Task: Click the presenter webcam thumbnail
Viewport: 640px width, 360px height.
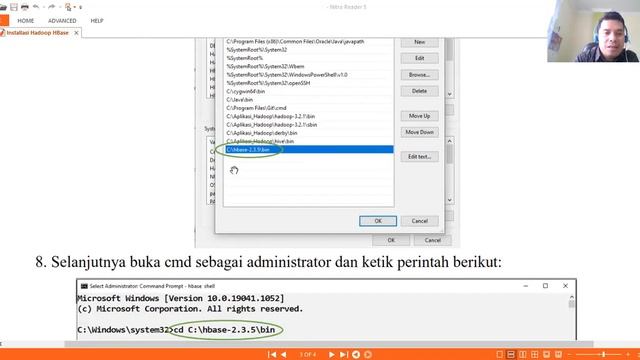Action: coord(593,31)
